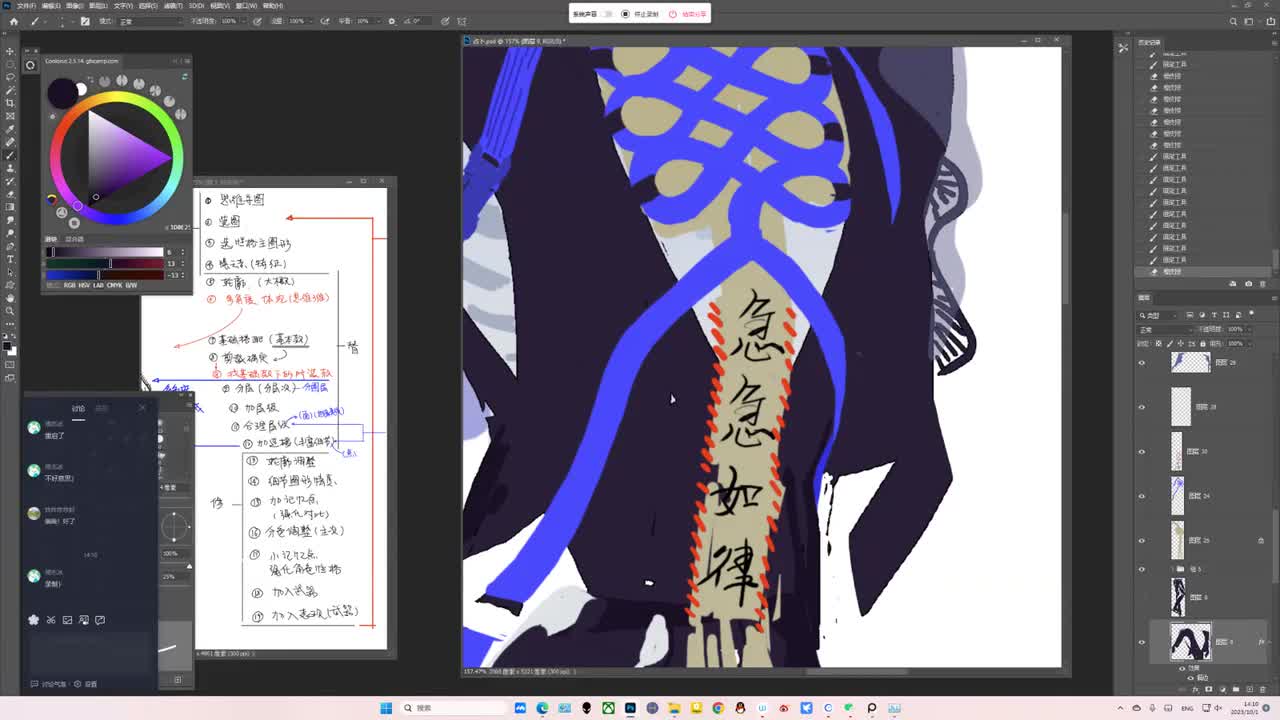
Task: Select the Eyedropper tool
Action: [x=10, y=129]
